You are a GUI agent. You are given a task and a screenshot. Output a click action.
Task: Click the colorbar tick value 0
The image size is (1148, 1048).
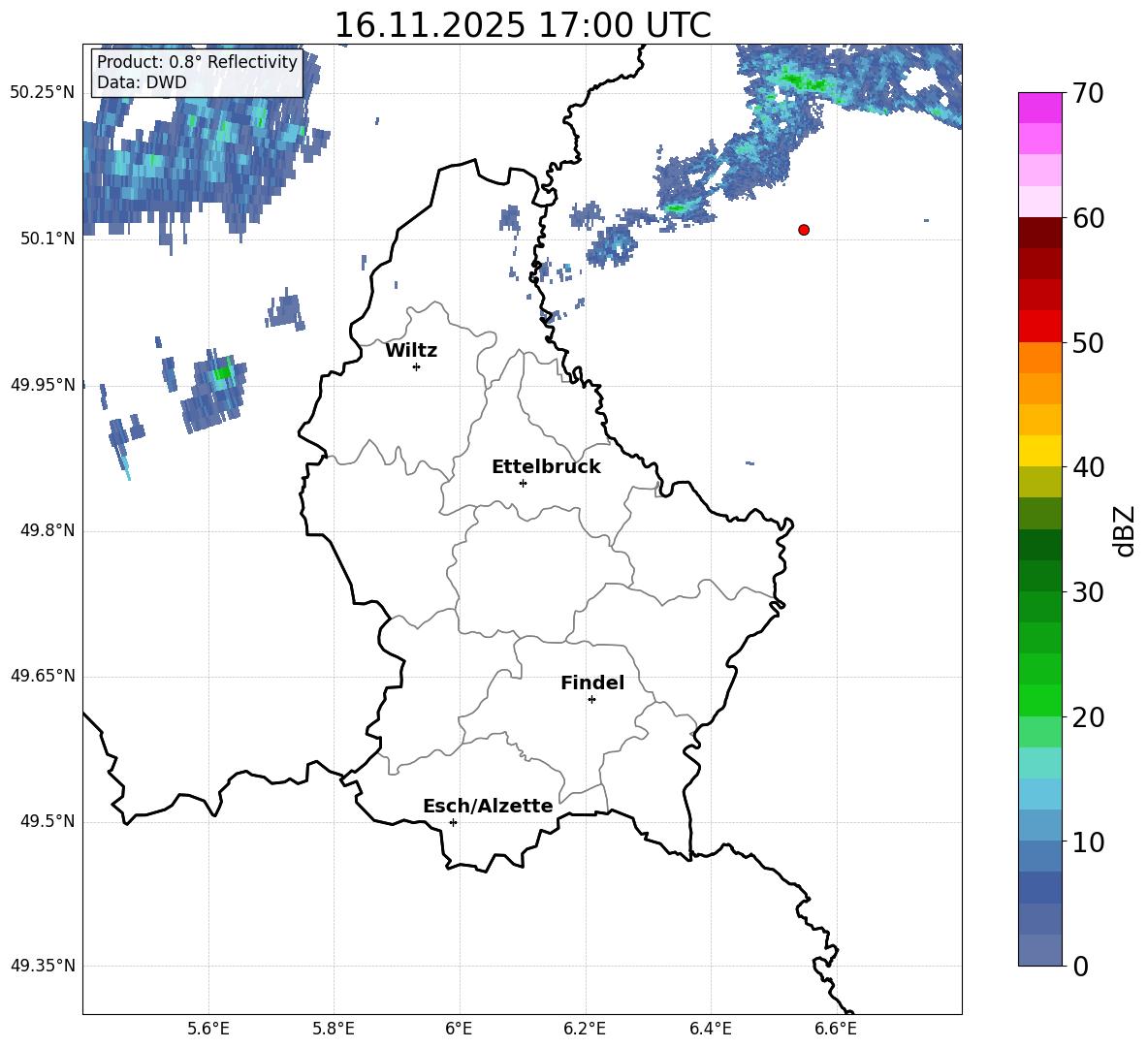[1081, 966]
